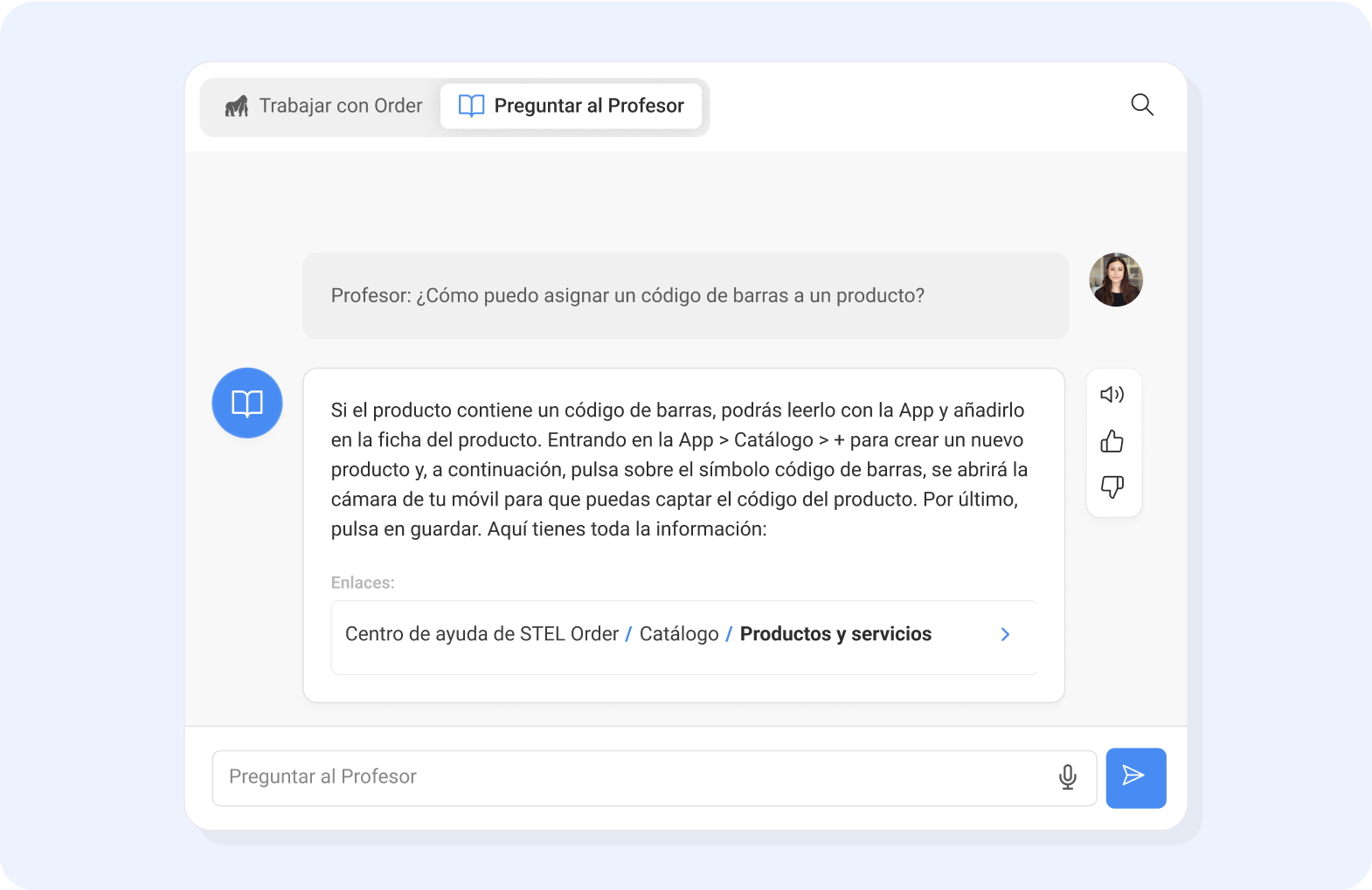
Task: Open search with the magnifying glass icon
Action: pyautogui.click(x=1142, y=105)
